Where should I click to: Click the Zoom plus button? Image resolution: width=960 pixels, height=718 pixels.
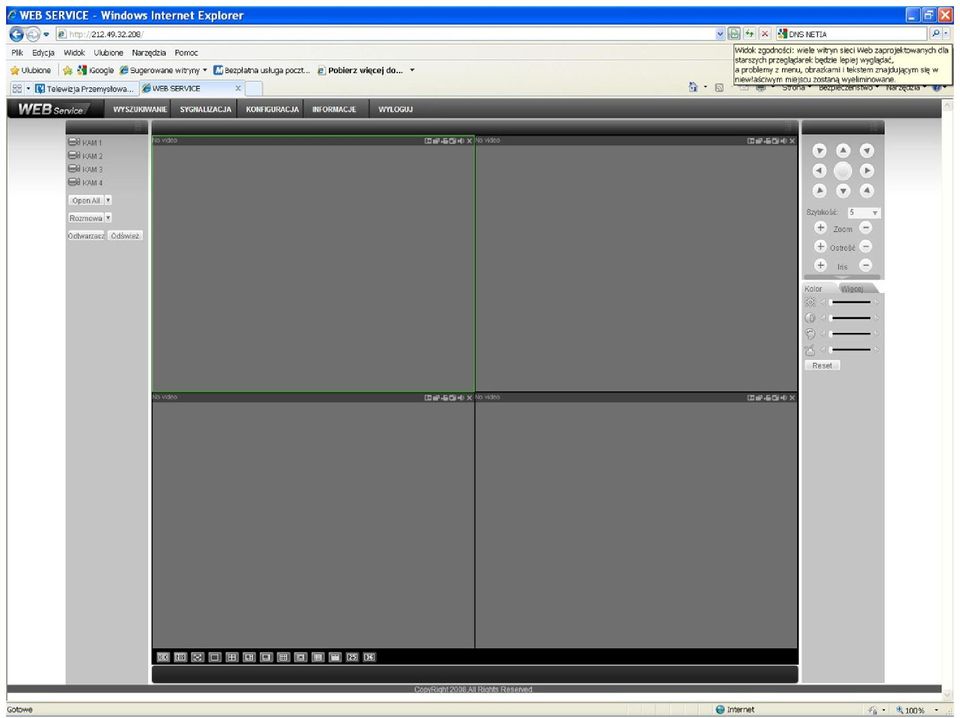[821, 228]
